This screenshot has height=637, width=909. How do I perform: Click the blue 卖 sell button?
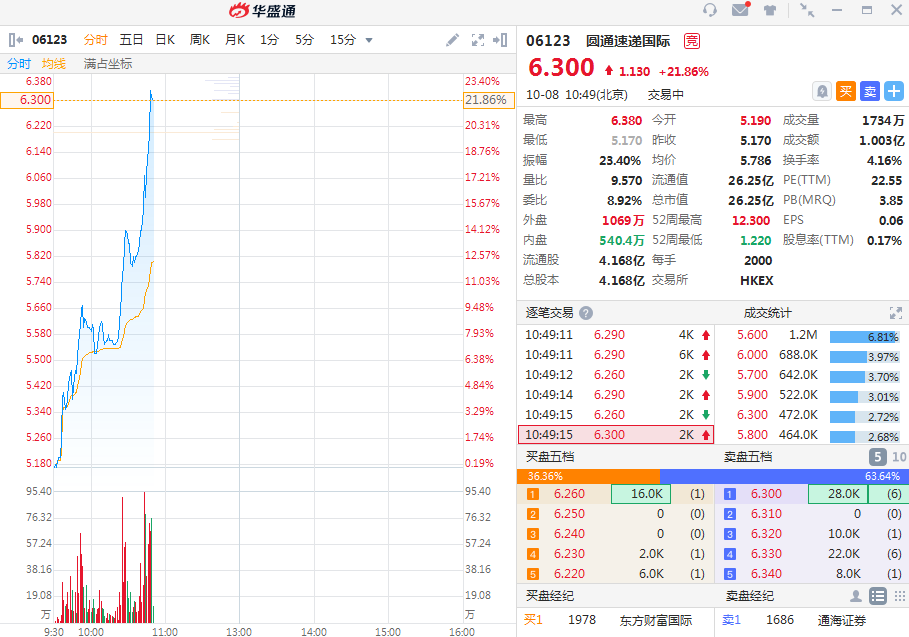[870, 91]
